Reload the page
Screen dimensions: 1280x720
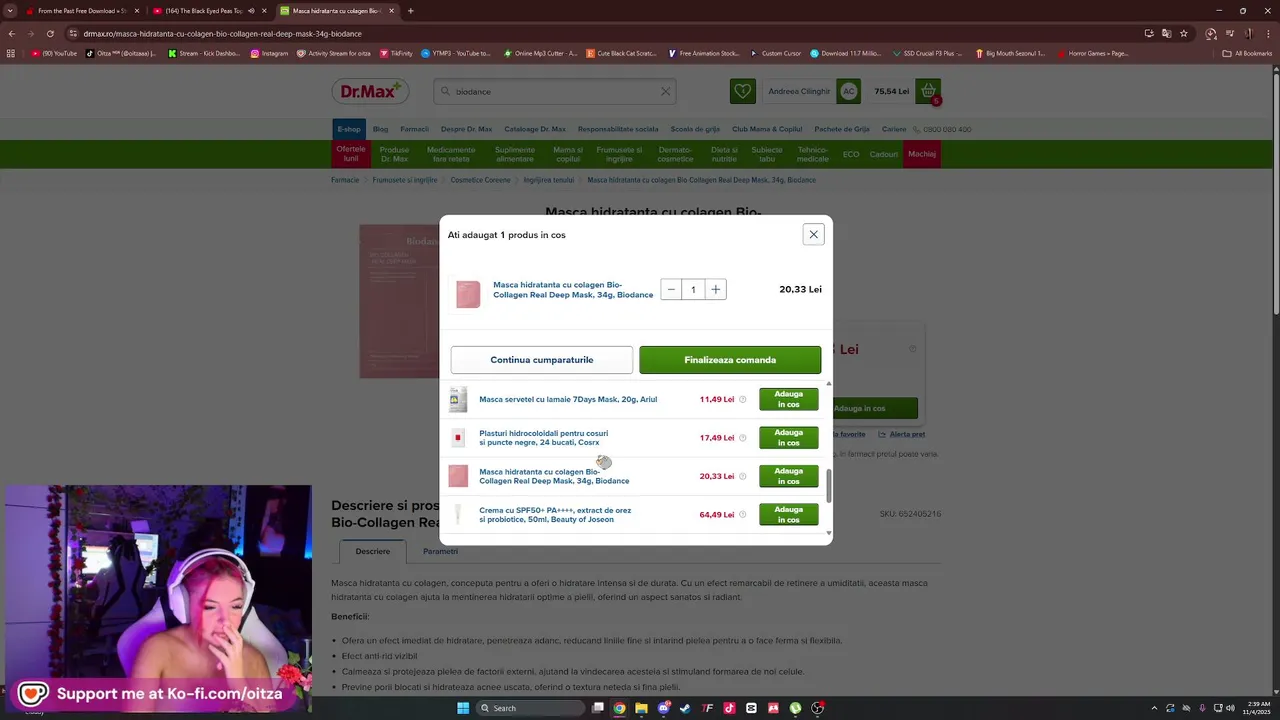tap(50, 33)
